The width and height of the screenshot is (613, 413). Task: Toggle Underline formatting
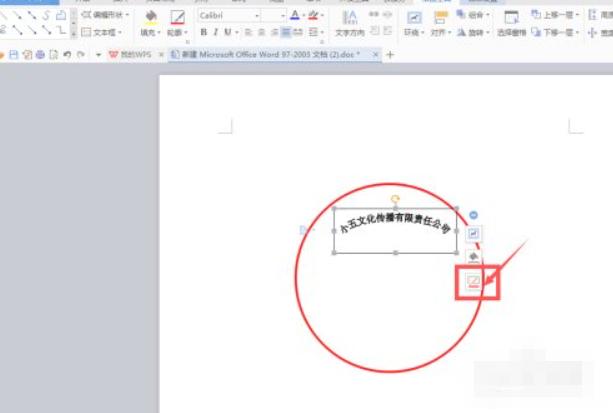(x=227, y=33)
